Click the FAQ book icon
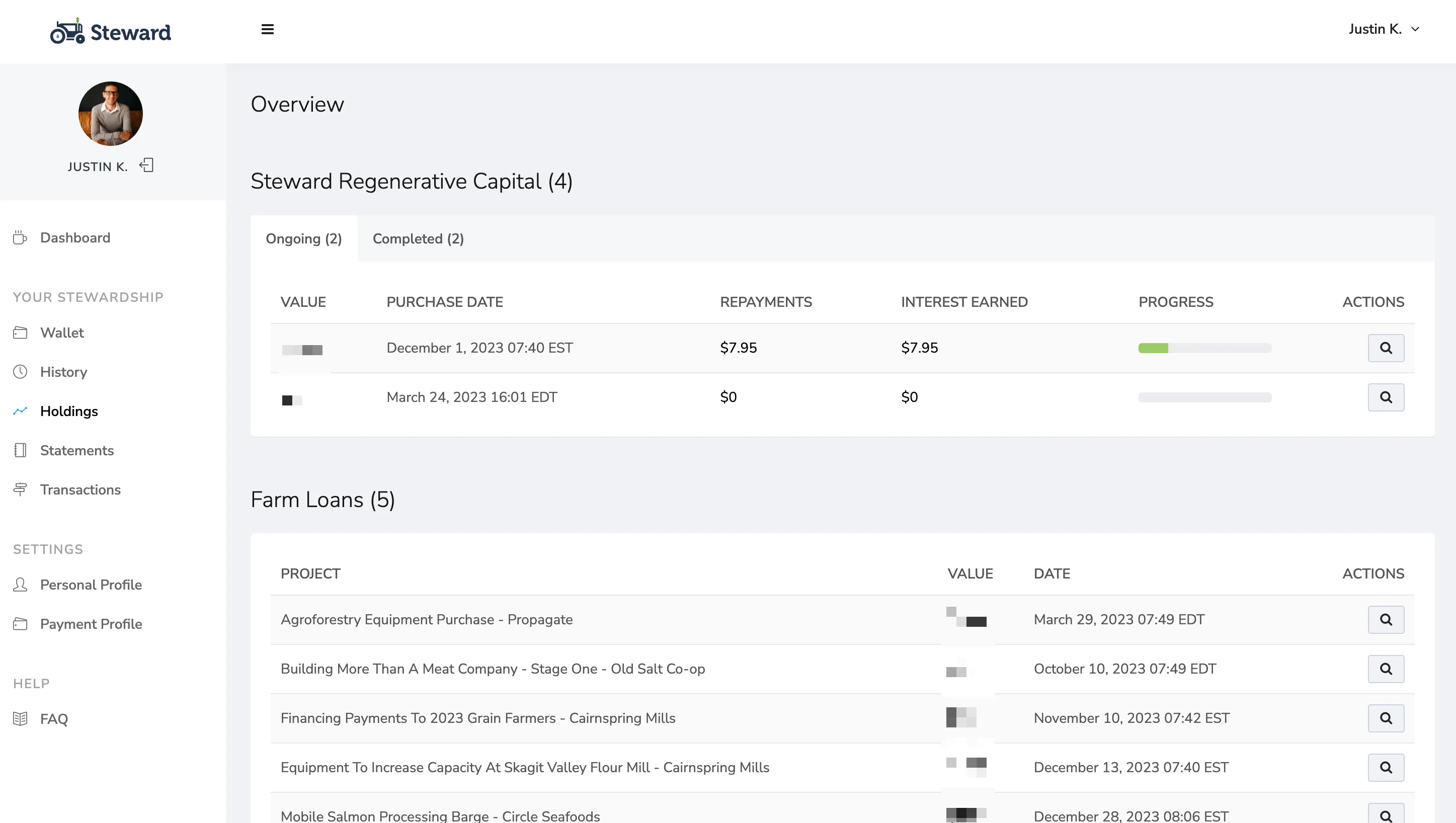Screen dimensions: 1456x823 [x=20, y=718]
